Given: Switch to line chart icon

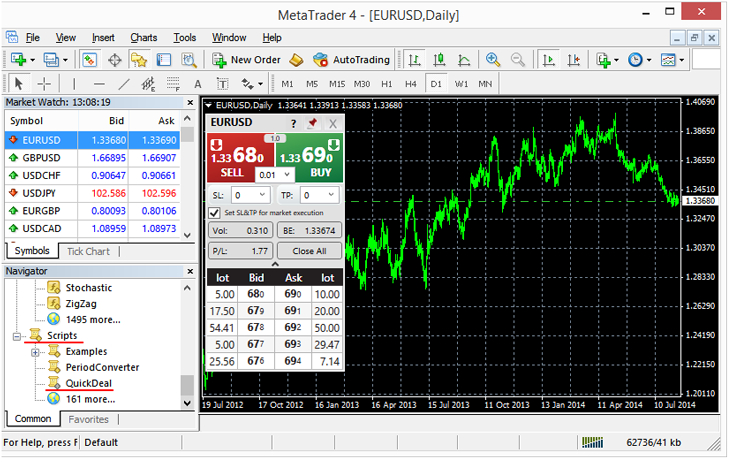Looking at the screenshot, I should pyautogui.click(x=464, y=60).
